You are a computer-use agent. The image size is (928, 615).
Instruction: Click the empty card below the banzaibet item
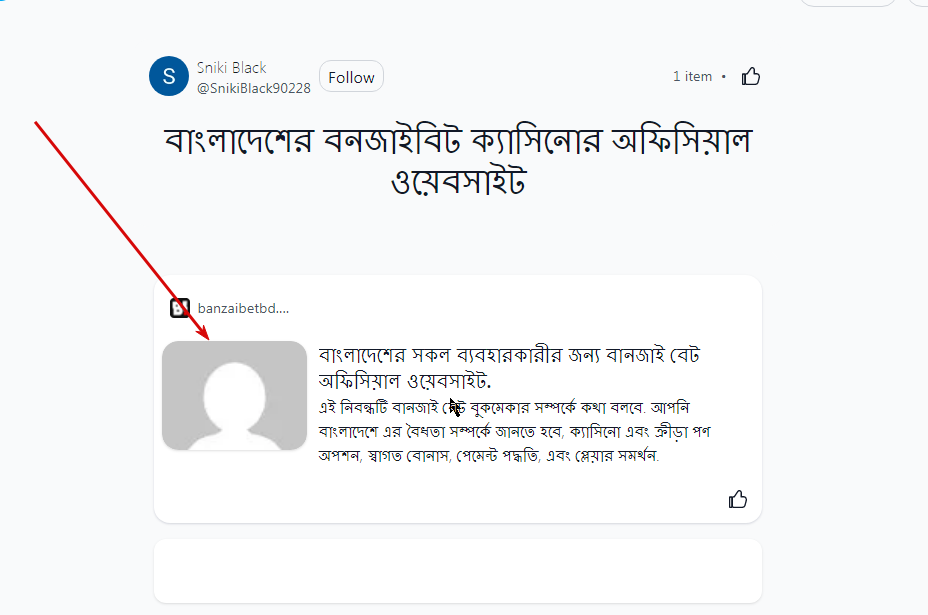pos(457,571)
